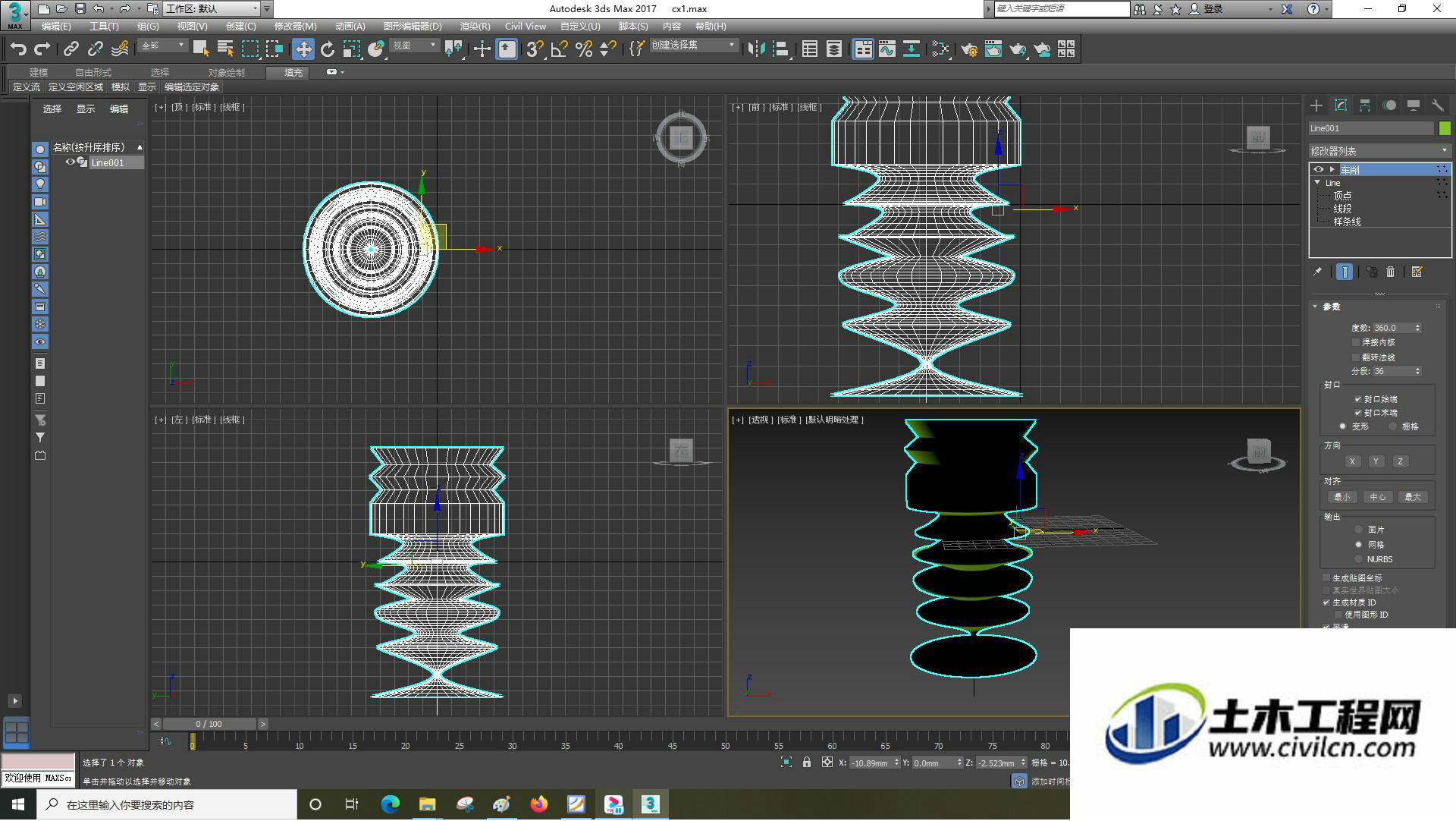Uncheck the Cap Start checkbox
The width and height of the screenshot is (1456, 821).
tap(1357, 399)
